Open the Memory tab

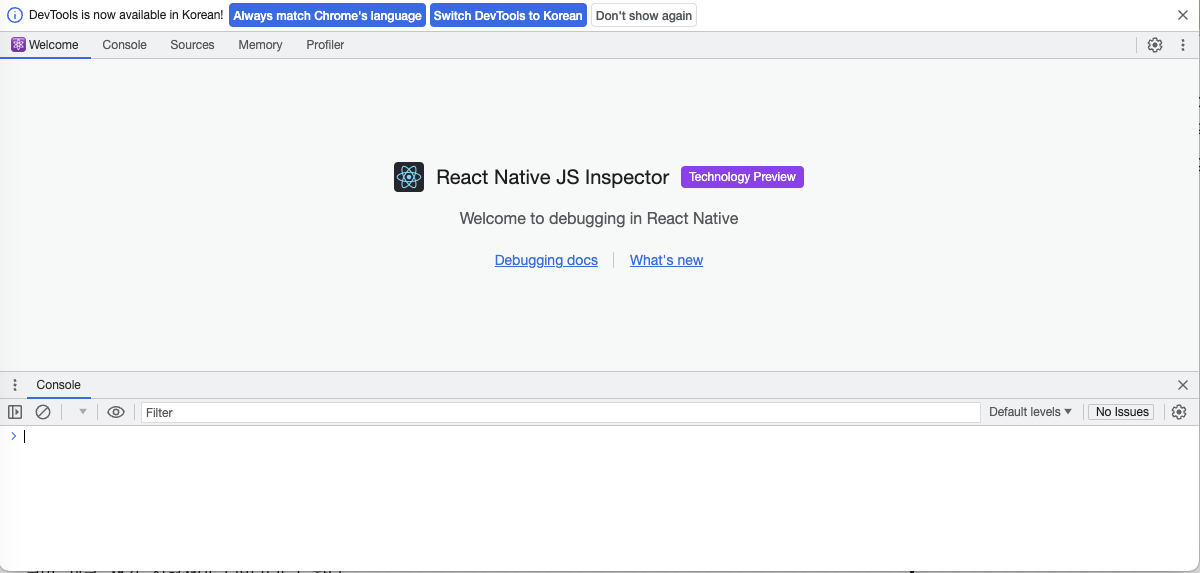pos(260,45)
